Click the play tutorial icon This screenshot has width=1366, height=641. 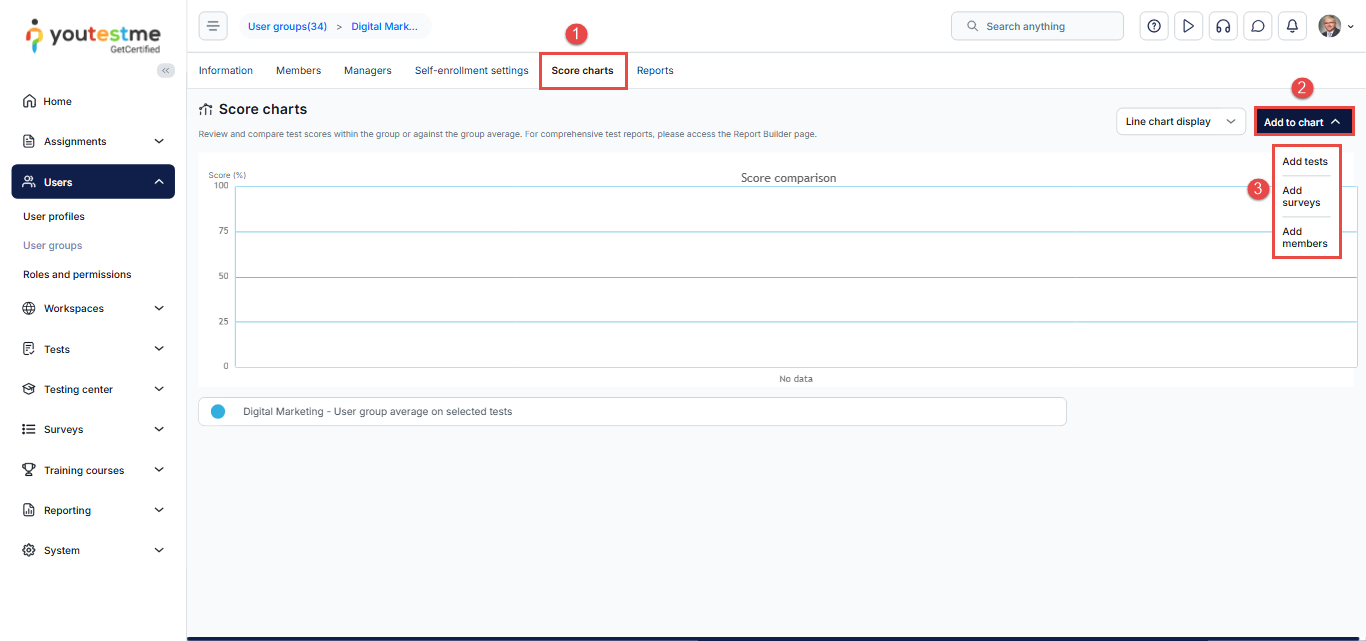click(x=1188, y=26)
